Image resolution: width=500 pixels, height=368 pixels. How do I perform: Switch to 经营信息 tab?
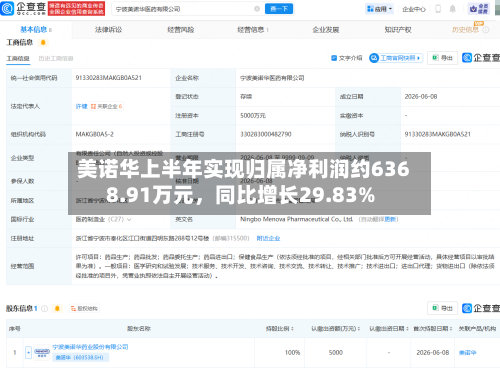pos(253,30)
